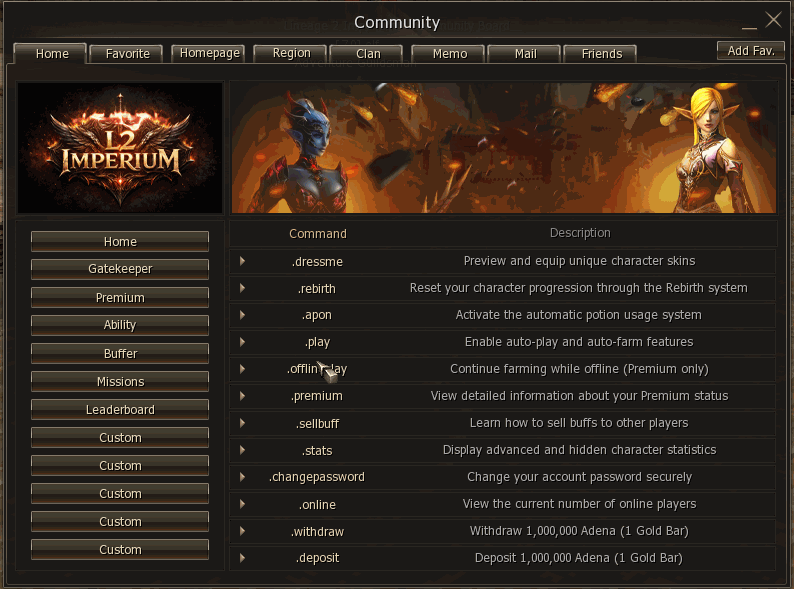
Task: Open the Gatekeeper menu
Action: tap(120, 269)
